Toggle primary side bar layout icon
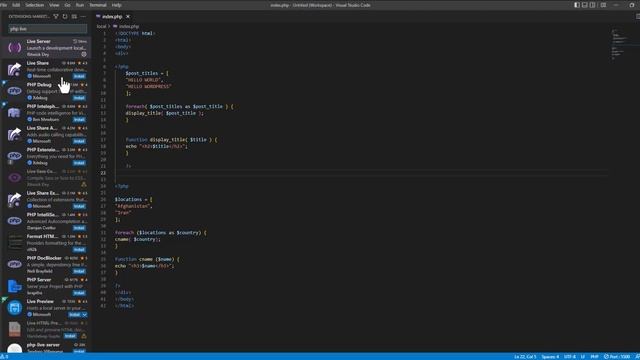Viewport: 640px width, 360px height. click(x=577, y=5)
